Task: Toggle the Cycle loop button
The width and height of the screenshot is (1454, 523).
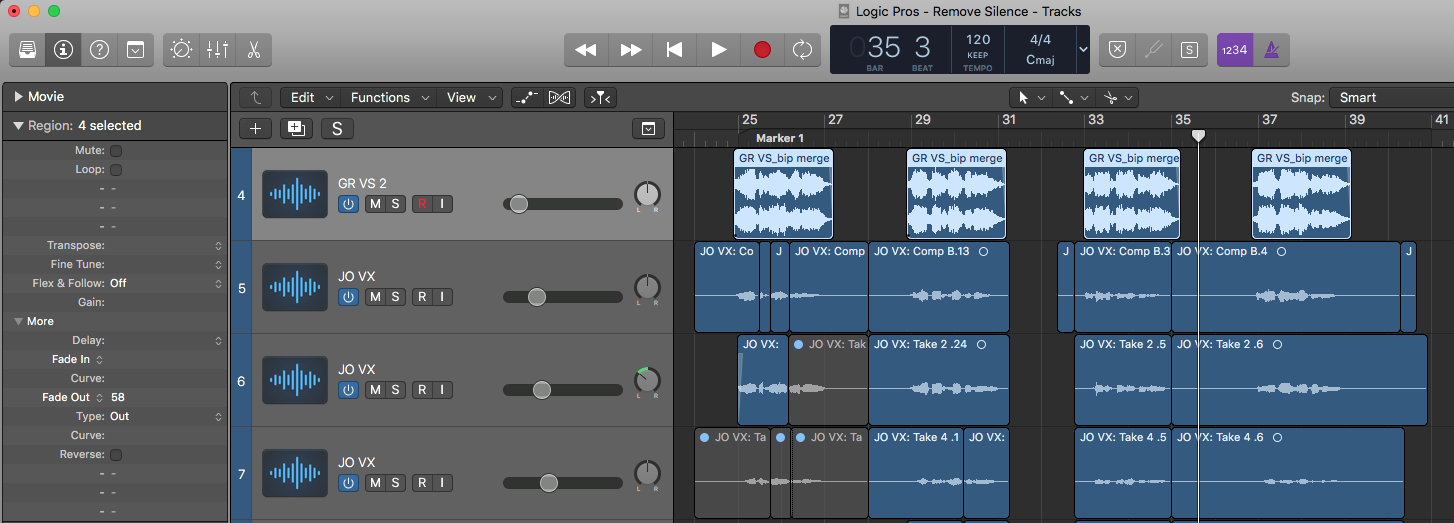Action: [801, 49]
